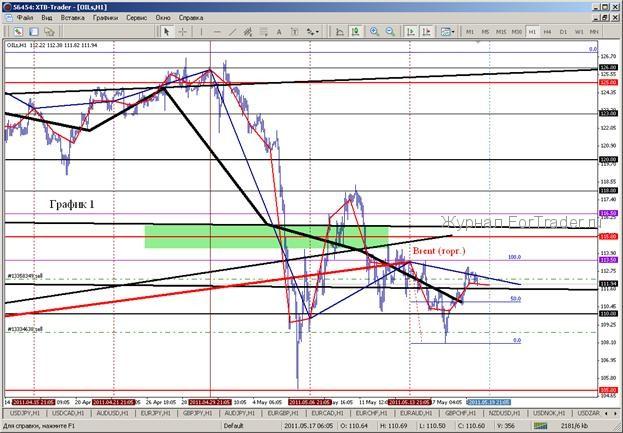Enable the D1 daily timeframe

(x=564, y=32)
